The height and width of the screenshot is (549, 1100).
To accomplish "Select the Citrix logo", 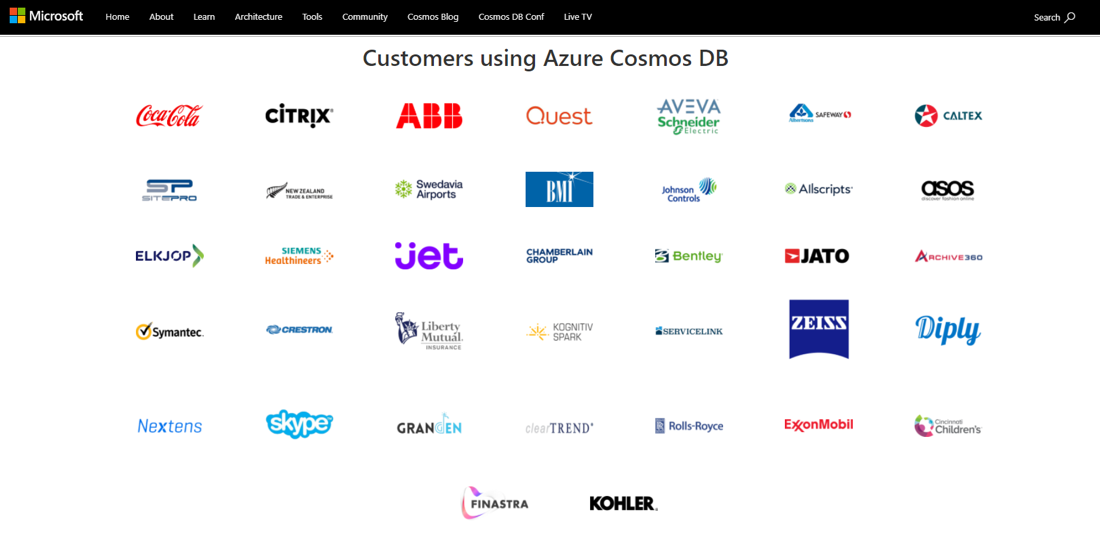I will (x=300, y=116).
